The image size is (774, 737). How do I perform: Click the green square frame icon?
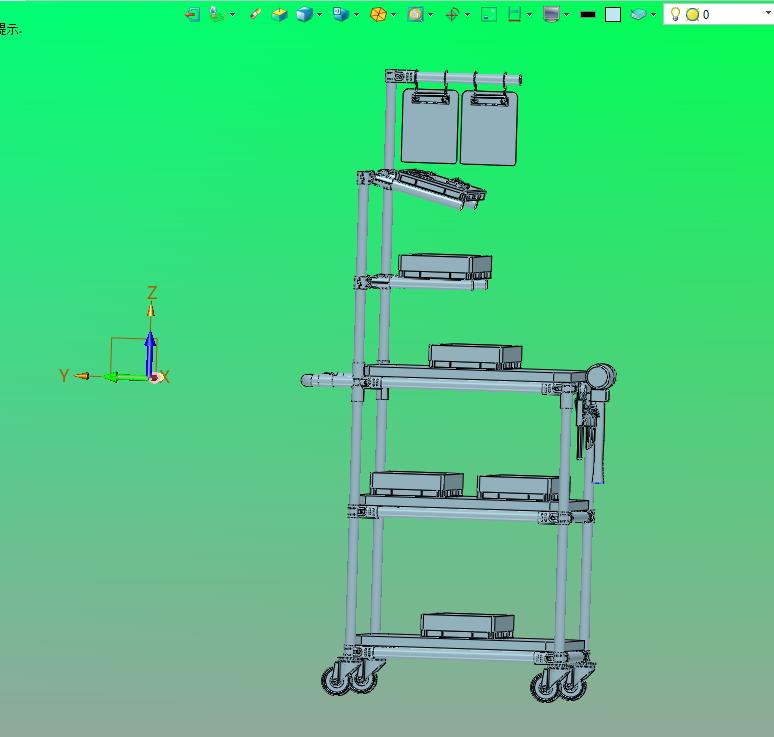[489, 14]
